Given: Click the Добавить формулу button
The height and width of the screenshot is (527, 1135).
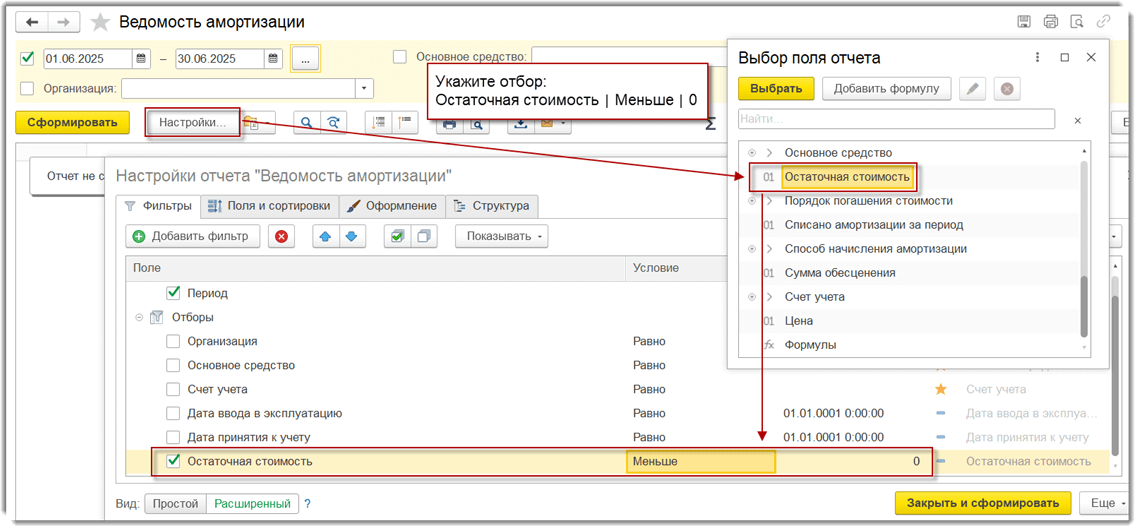Looking at the screenshot, I should [x=887, y=89].
